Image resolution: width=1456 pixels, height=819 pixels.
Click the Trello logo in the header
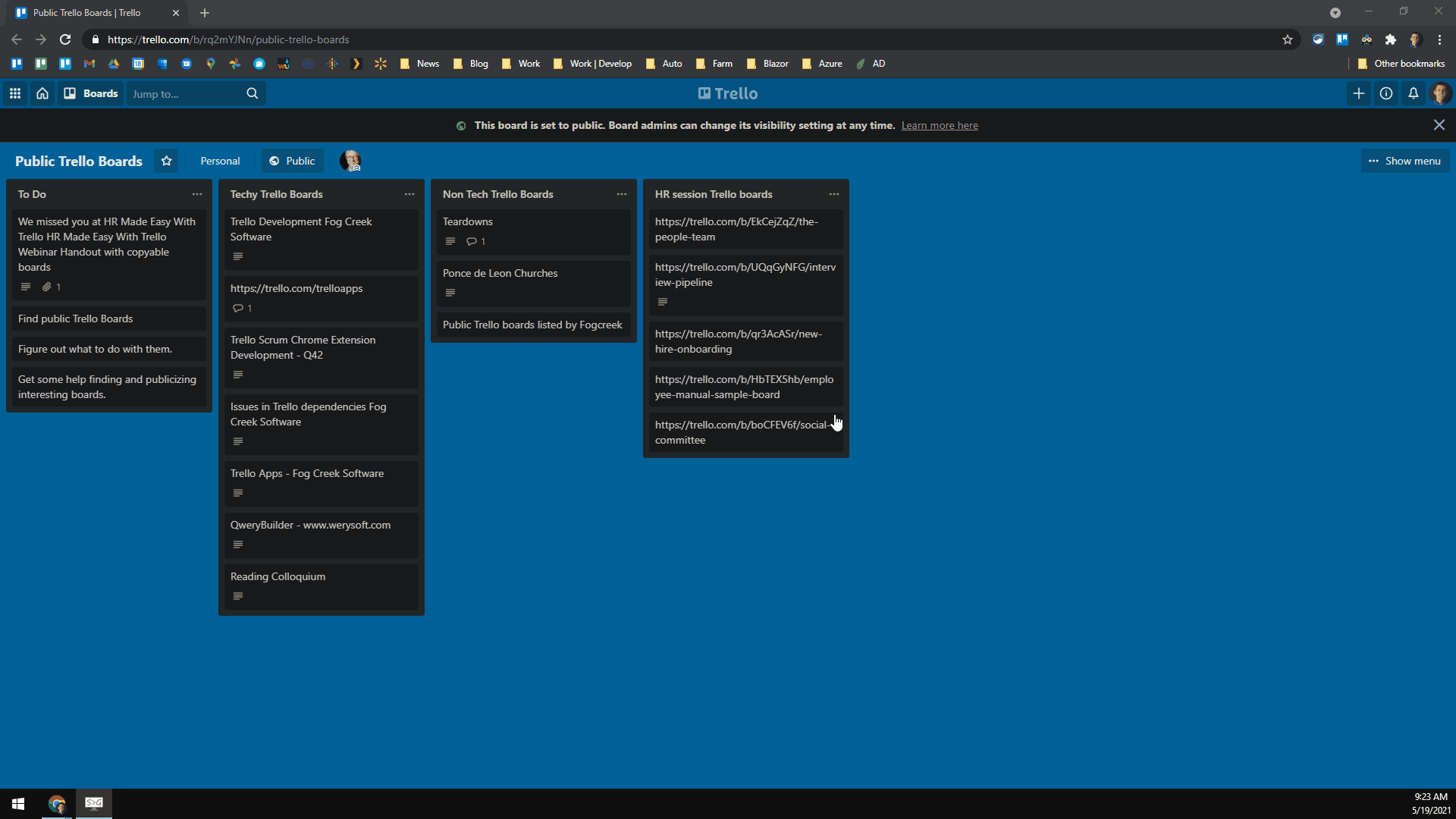[x=727, y=93]
